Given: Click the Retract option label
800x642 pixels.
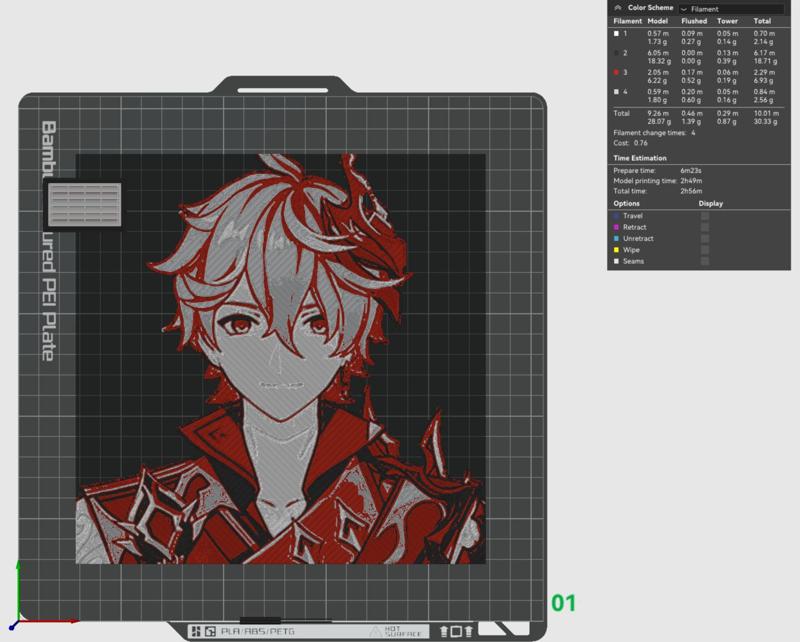Looking at the screenshot, I should 635,227.
